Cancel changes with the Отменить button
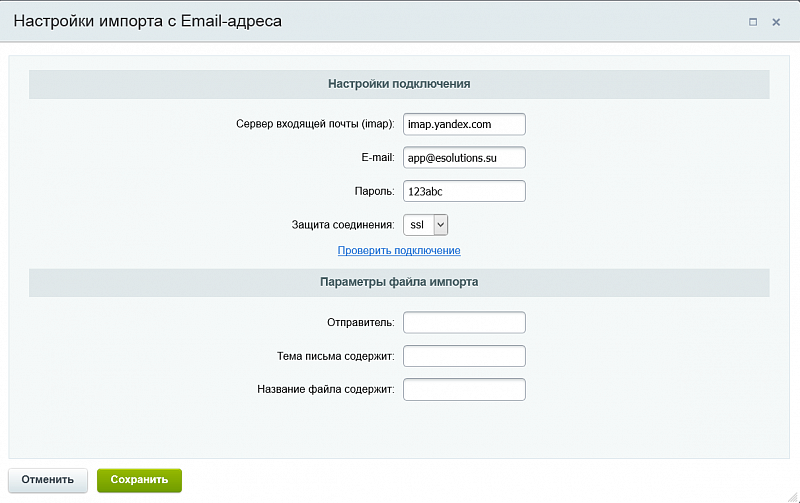The image size is (800, 503). 47,480
